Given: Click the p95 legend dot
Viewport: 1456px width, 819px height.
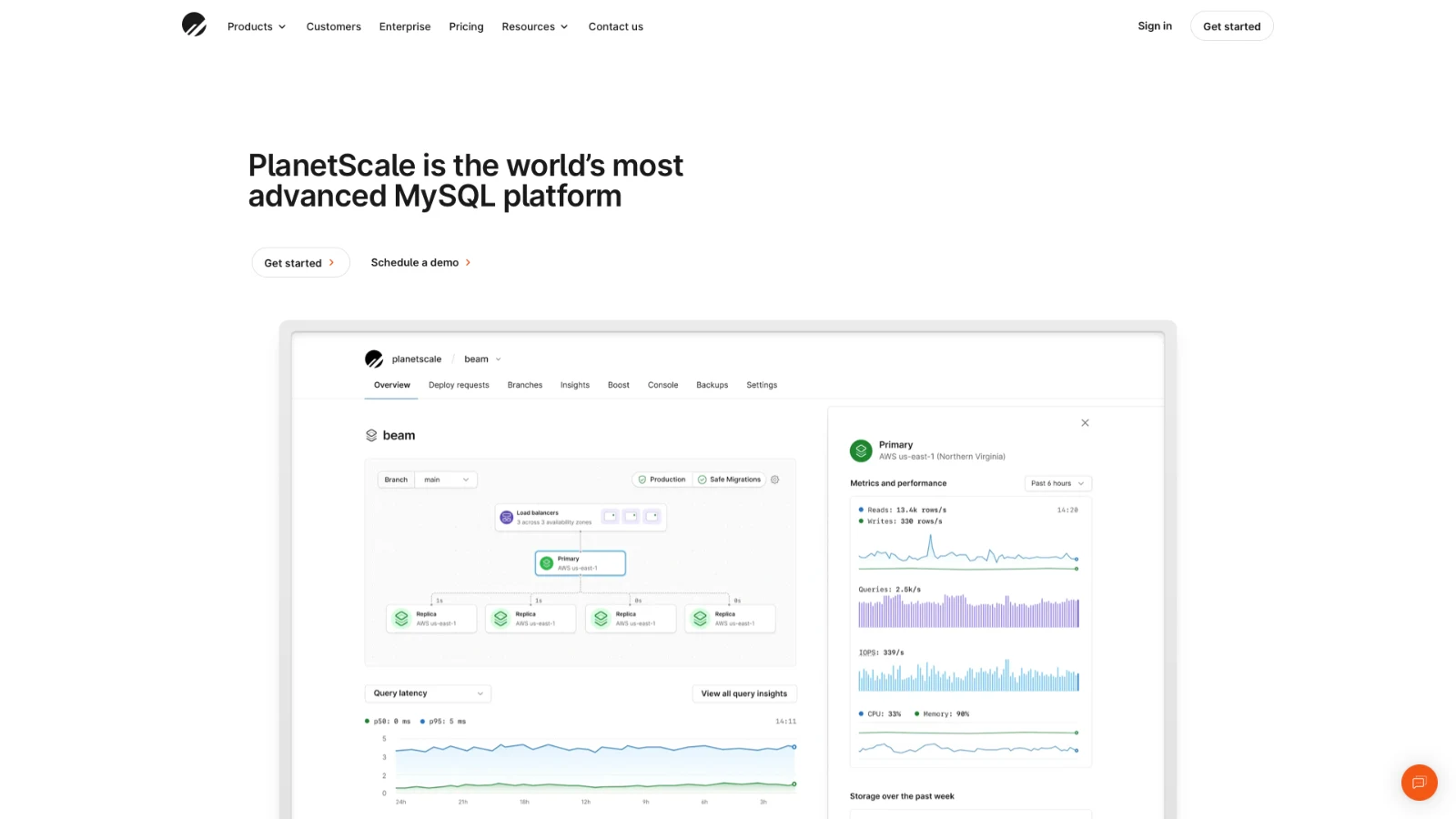Looking at the screenshot, I should pos(422,721).
